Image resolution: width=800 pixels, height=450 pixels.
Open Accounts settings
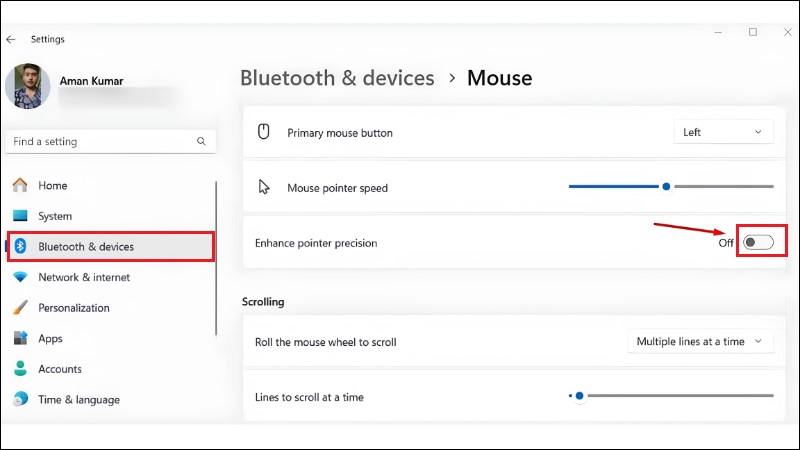pos(111,369)
